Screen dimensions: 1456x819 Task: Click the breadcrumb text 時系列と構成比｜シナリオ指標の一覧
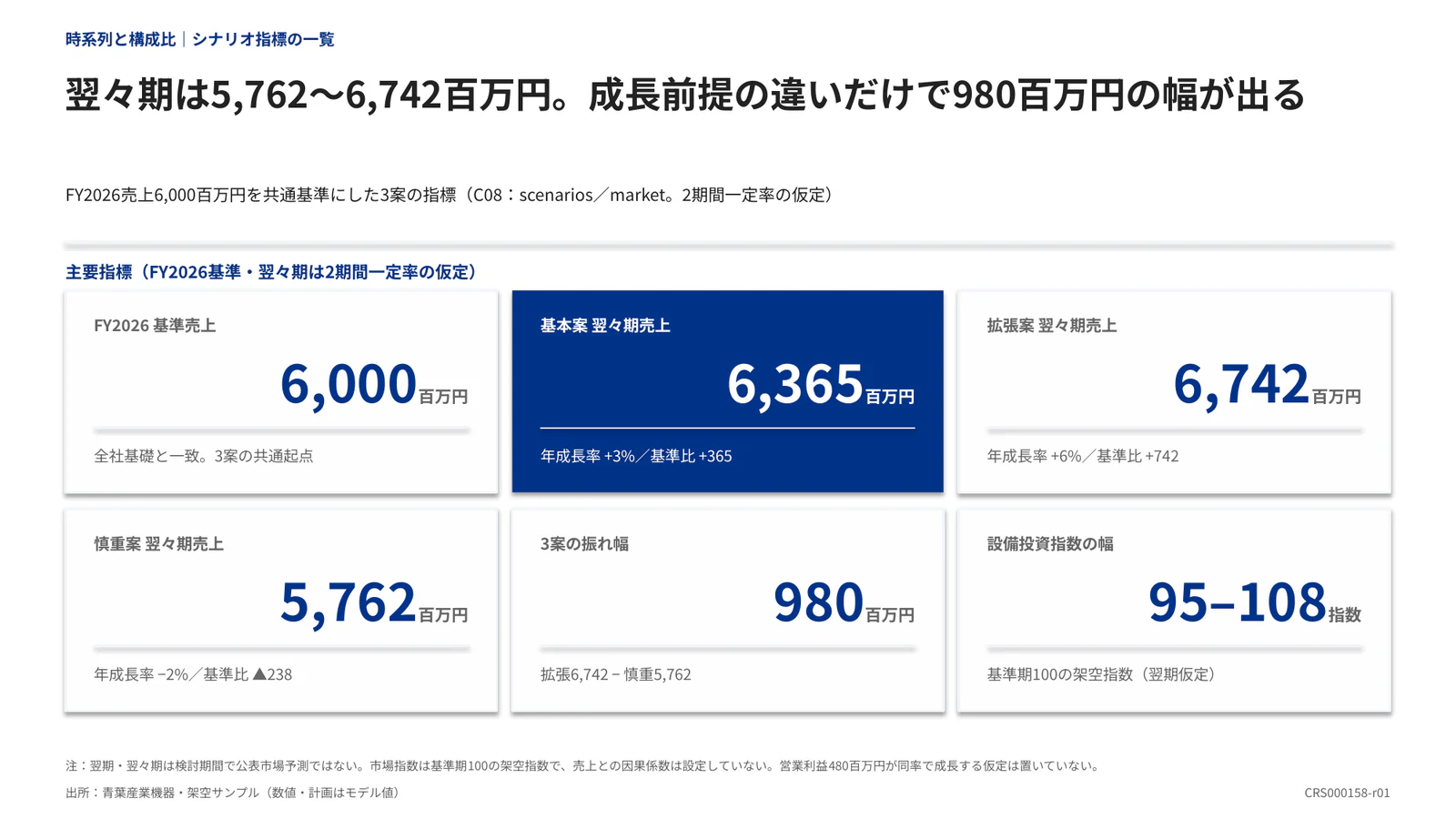200,39
